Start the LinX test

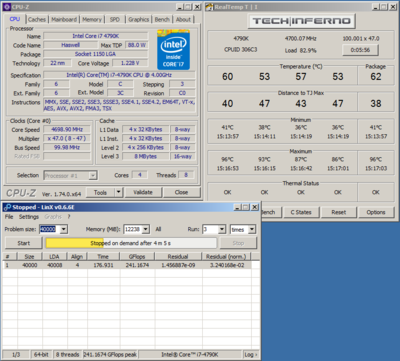(24, 243)
